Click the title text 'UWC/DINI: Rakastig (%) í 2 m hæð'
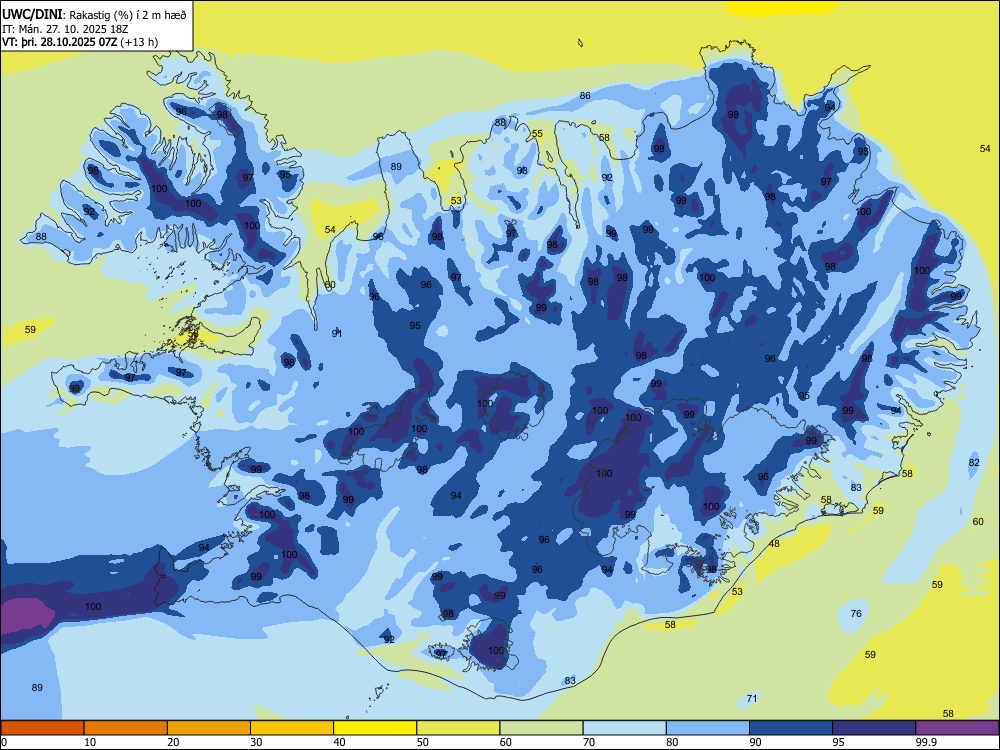 (x=94, y=15)
